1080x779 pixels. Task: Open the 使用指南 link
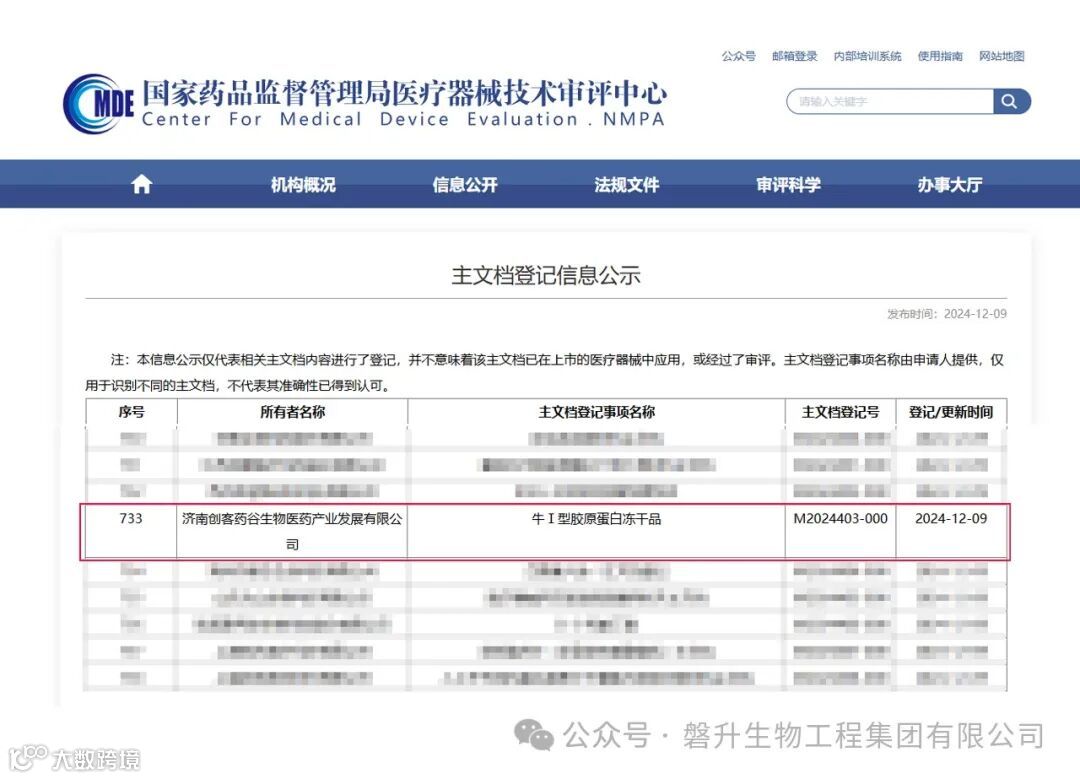(940, 56)
